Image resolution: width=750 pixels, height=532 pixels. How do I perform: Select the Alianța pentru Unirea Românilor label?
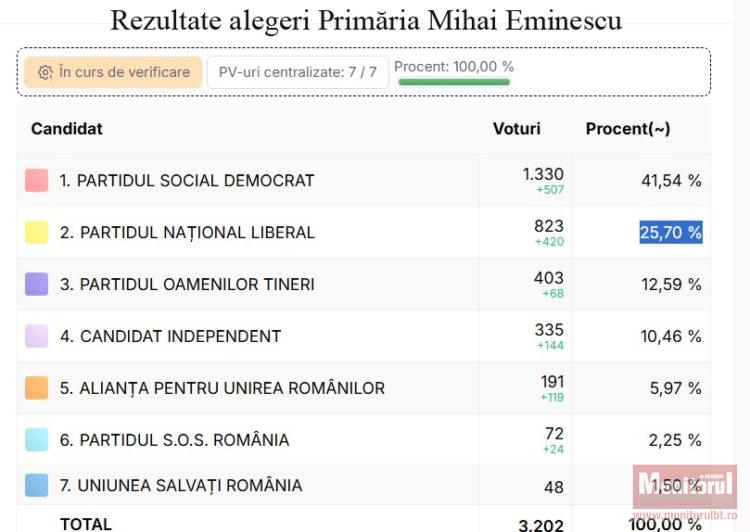pyautogui.click(x=222, y=389)
